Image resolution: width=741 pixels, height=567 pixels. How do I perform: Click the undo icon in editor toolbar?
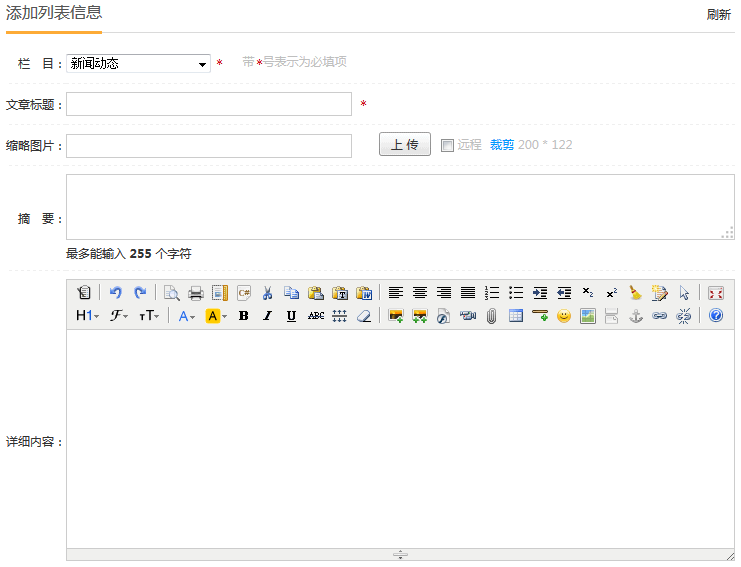pos(115,293)
